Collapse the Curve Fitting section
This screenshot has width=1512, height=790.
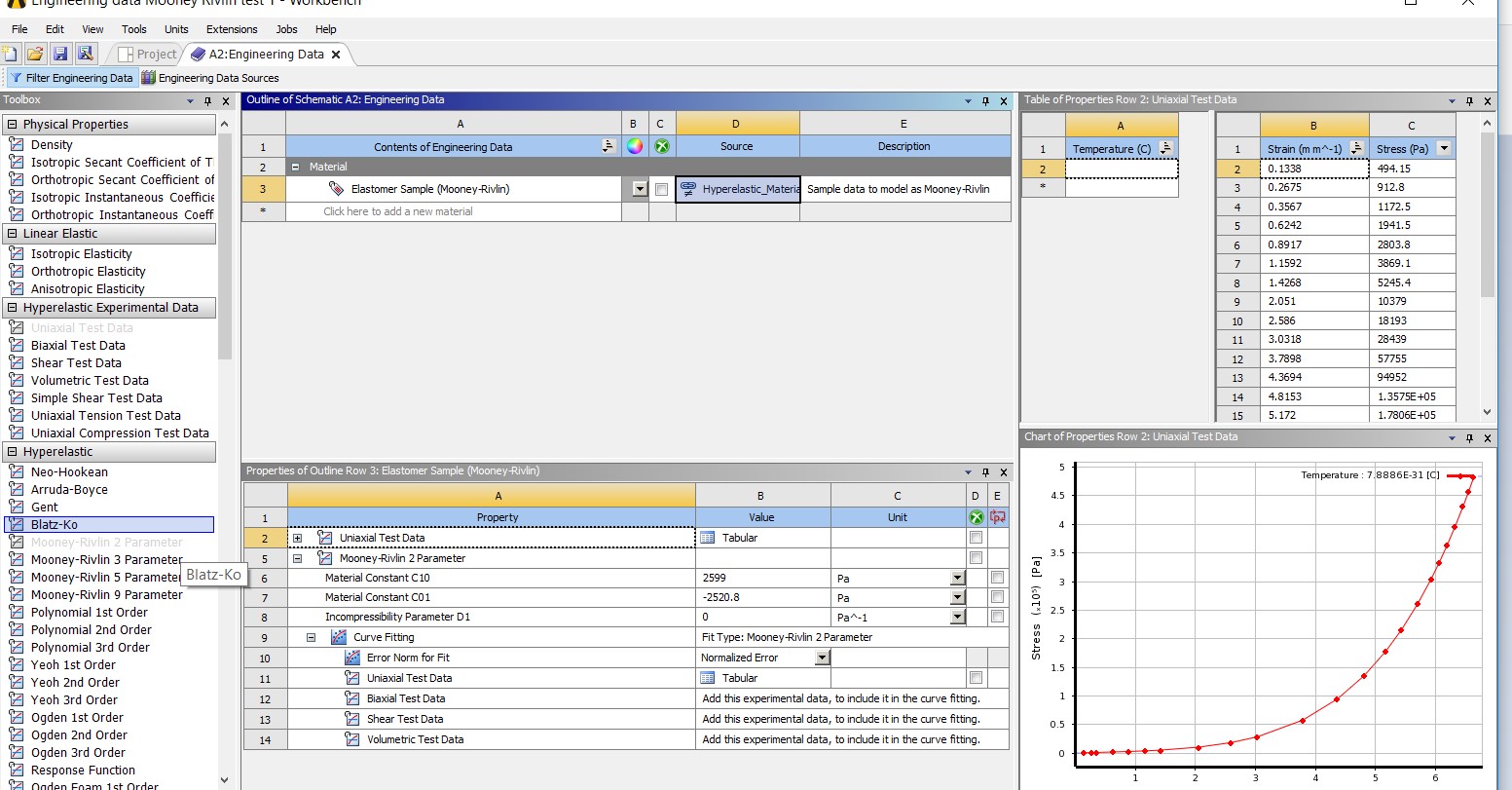click(x=312, y=637)
